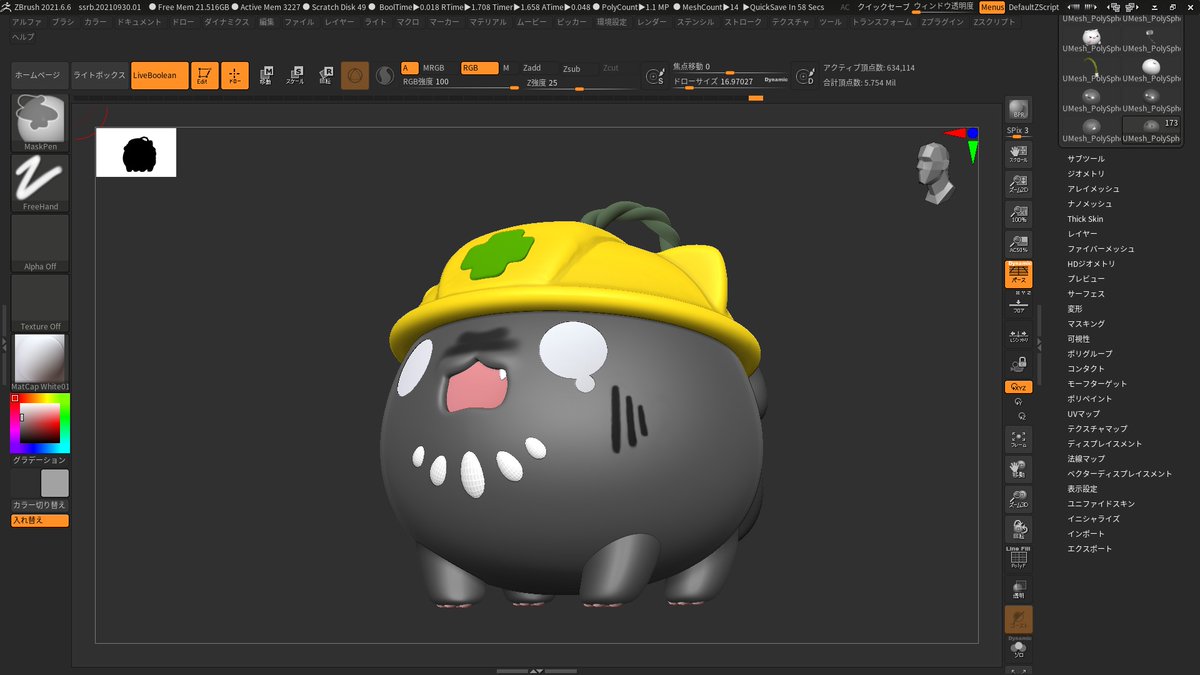This screenshot has width=1200, height=675.
Task: Open the FreeHand stroke selector
Action: coord(40,183)
